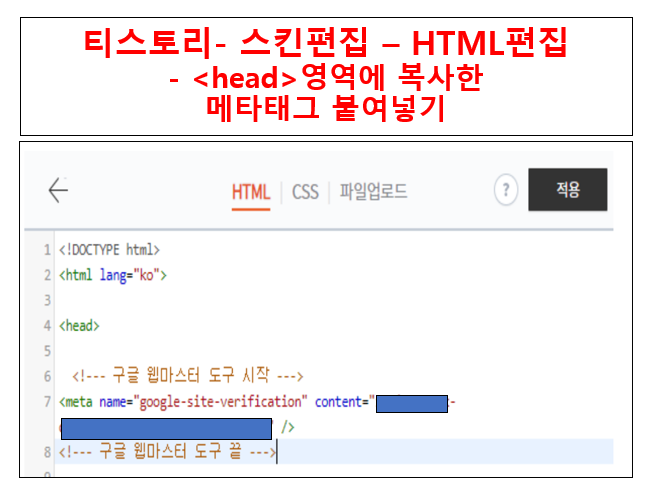Select line number 3 in the gutter
Viewport: 648px width, 497px height.
pyautogui.click(x=48, y=300)
